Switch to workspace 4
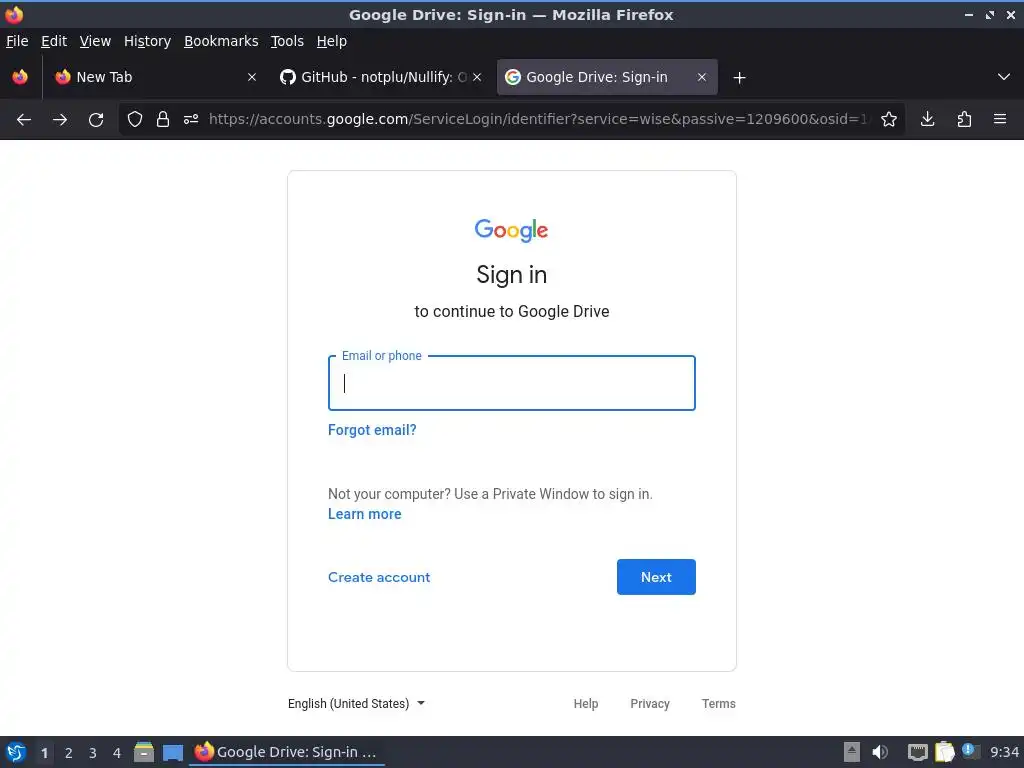 (117, 753)
